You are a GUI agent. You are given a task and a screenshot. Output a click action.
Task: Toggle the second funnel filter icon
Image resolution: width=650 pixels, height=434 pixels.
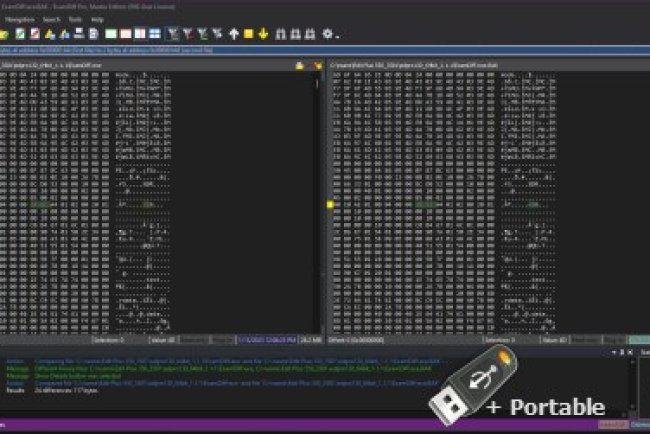(x=188, y=34)
